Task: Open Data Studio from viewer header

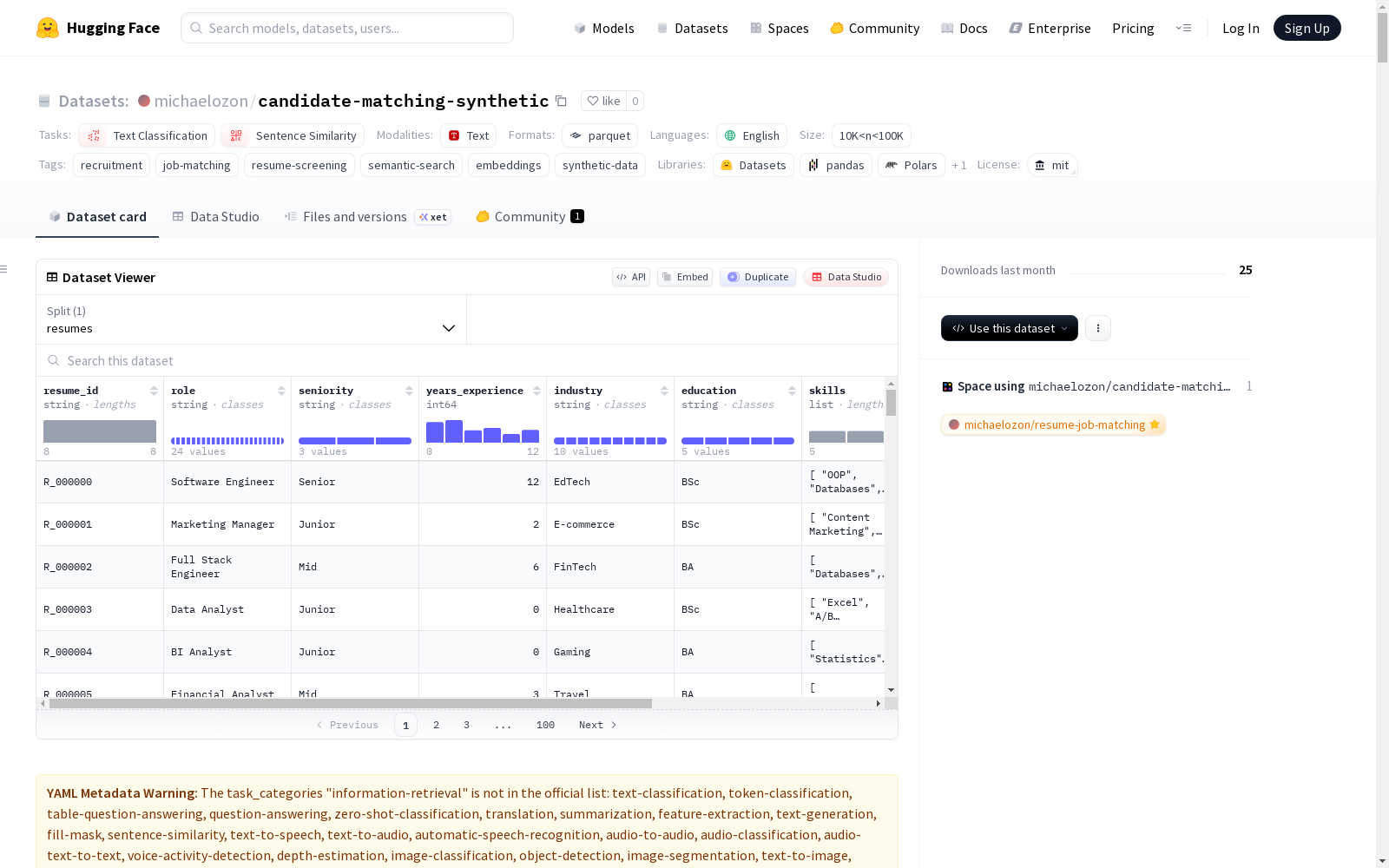Action: tap(846, 277)
